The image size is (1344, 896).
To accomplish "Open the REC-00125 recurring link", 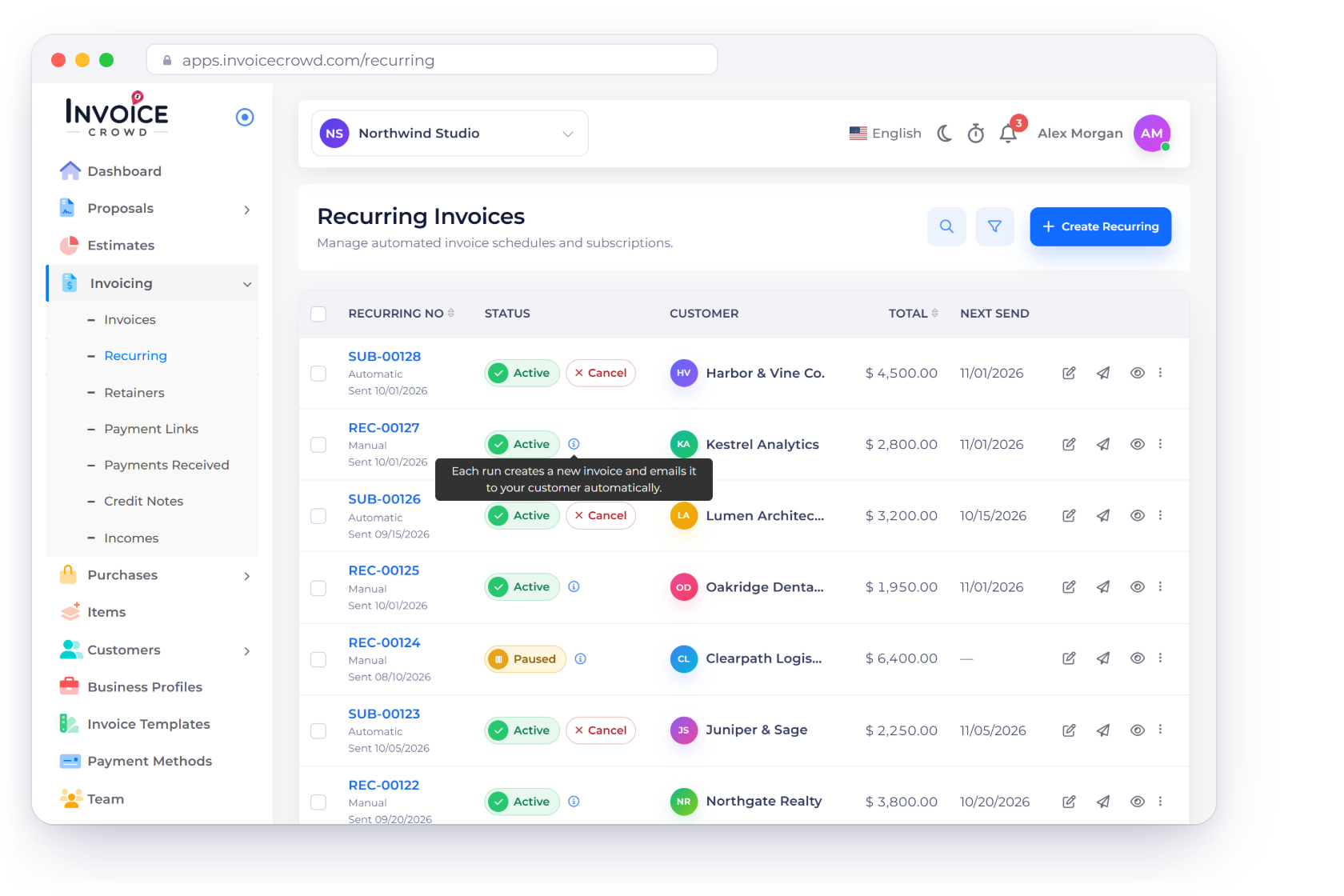I will [x=384, y=570].
